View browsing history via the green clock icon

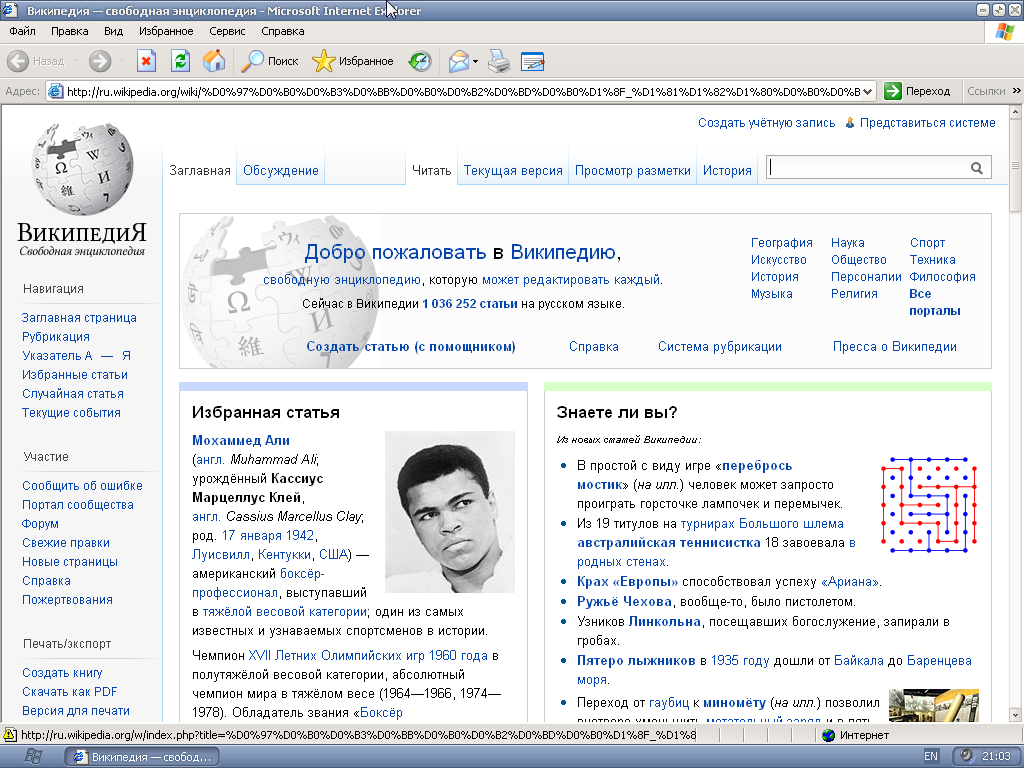point(419,61)
